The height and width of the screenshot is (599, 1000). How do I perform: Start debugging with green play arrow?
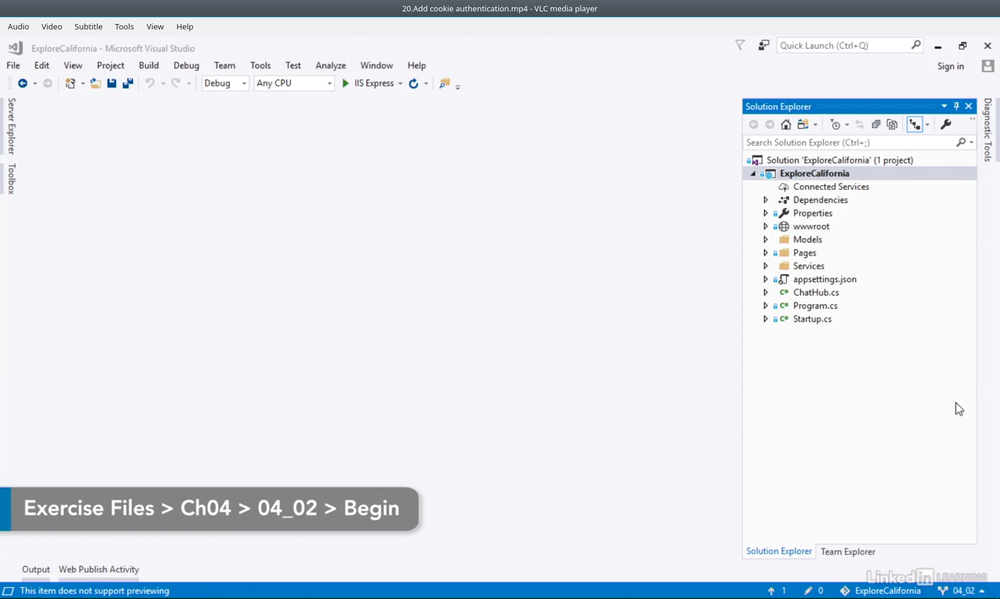pyautogui.click(x=346, y=84)
